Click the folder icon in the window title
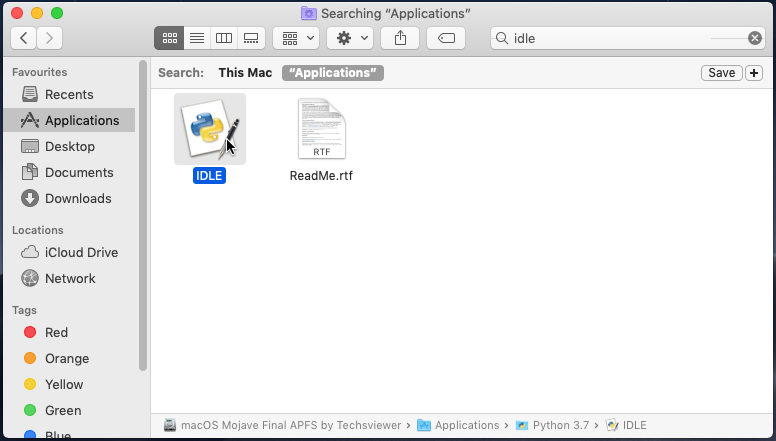The width and height of the screenshot is (776, 441). tap(308, 13)
